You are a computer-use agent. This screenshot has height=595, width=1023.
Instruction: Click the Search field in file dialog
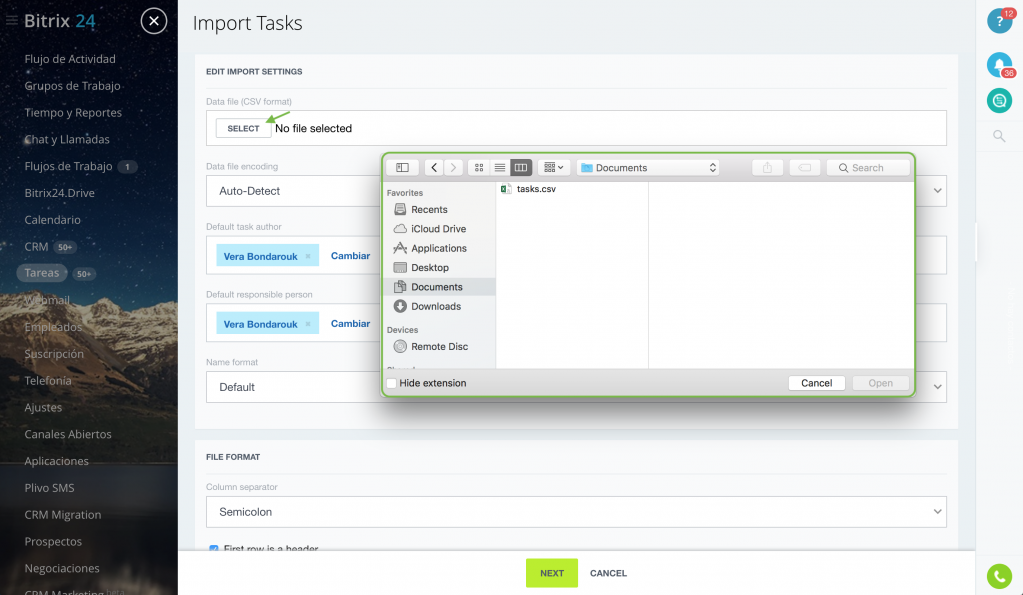[868, 168]
